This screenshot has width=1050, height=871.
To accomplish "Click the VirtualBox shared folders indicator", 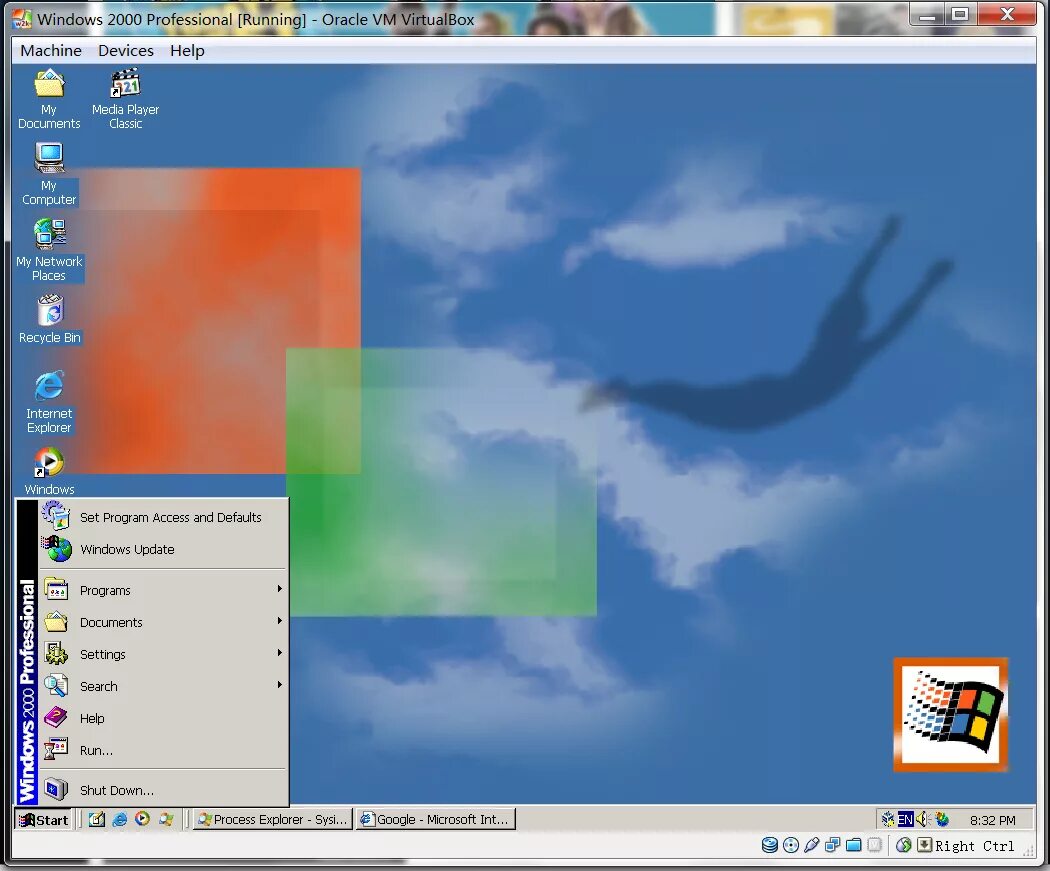I will 854,845.
